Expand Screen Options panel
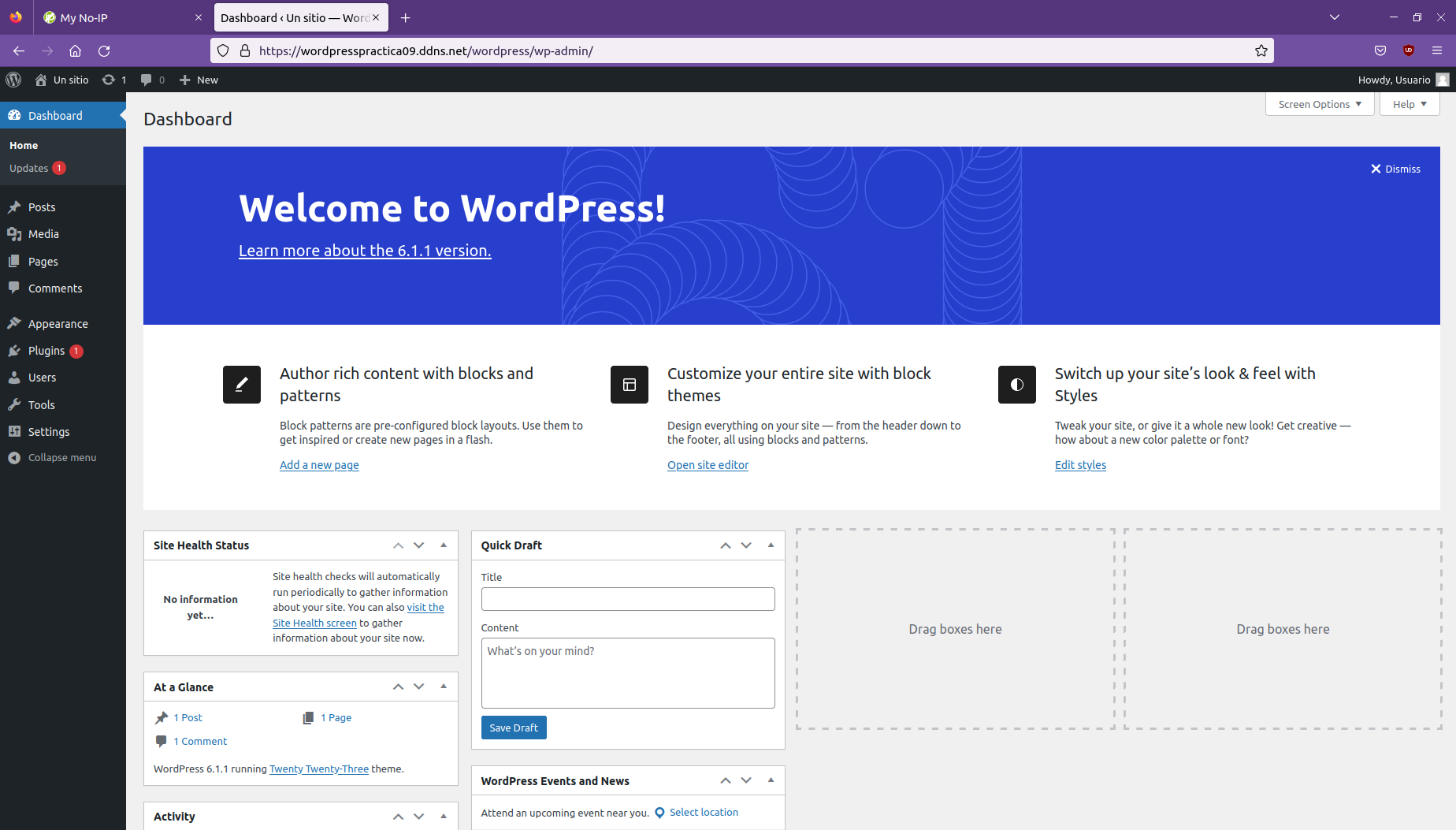 [x=1320, y=104]
